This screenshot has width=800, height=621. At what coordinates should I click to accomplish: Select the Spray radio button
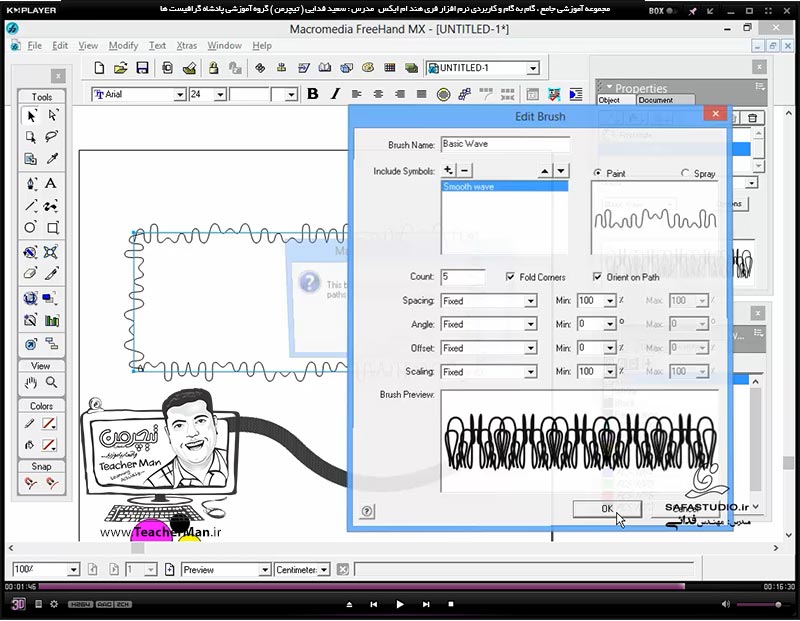pos(685,173)
